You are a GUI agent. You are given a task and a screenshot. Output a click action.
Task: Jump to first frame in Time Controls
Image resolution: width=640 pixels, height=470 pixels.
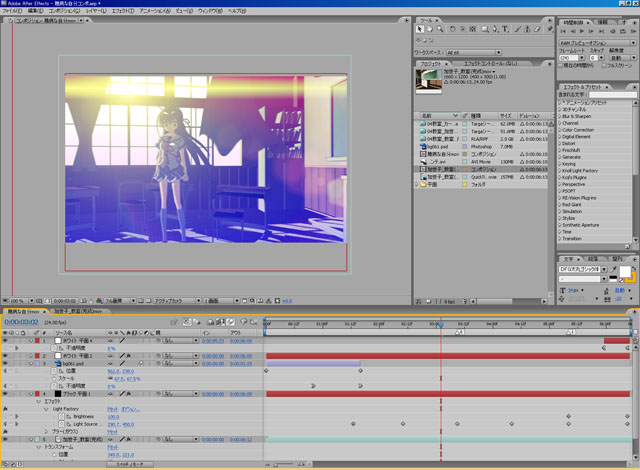(x=563, y=31)
